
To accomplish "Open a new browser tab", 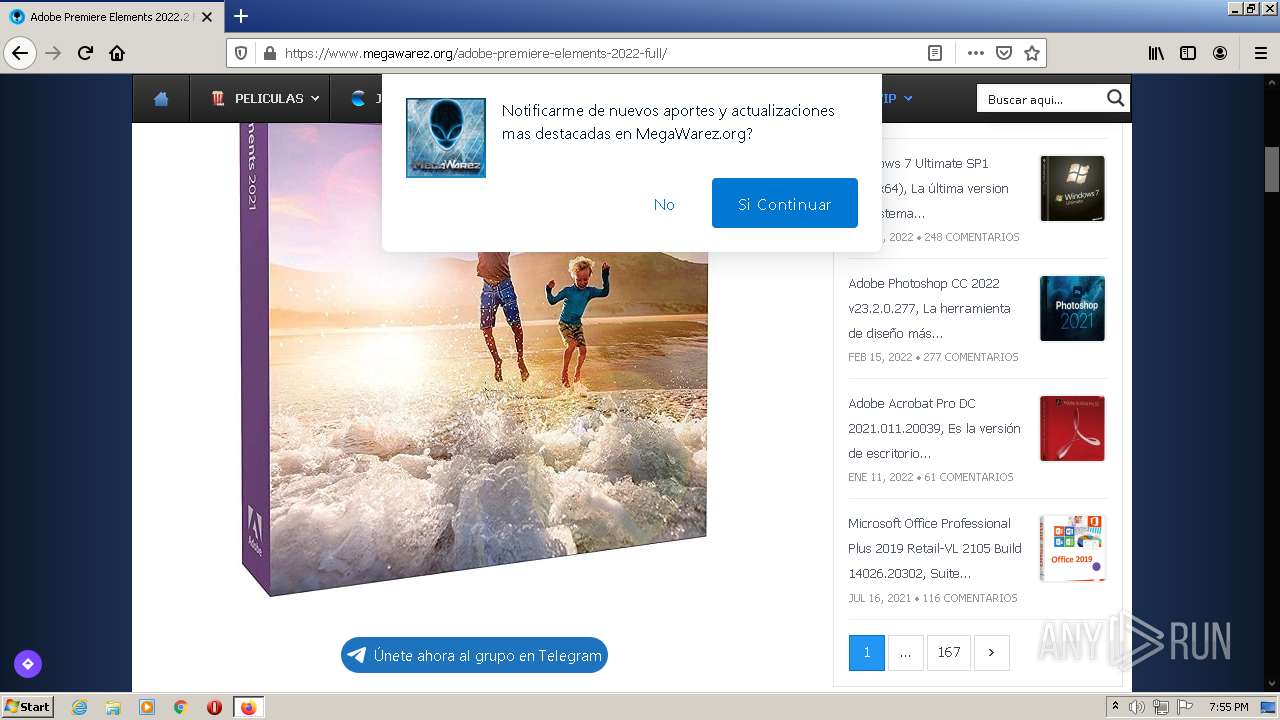I will pos(240,16).
